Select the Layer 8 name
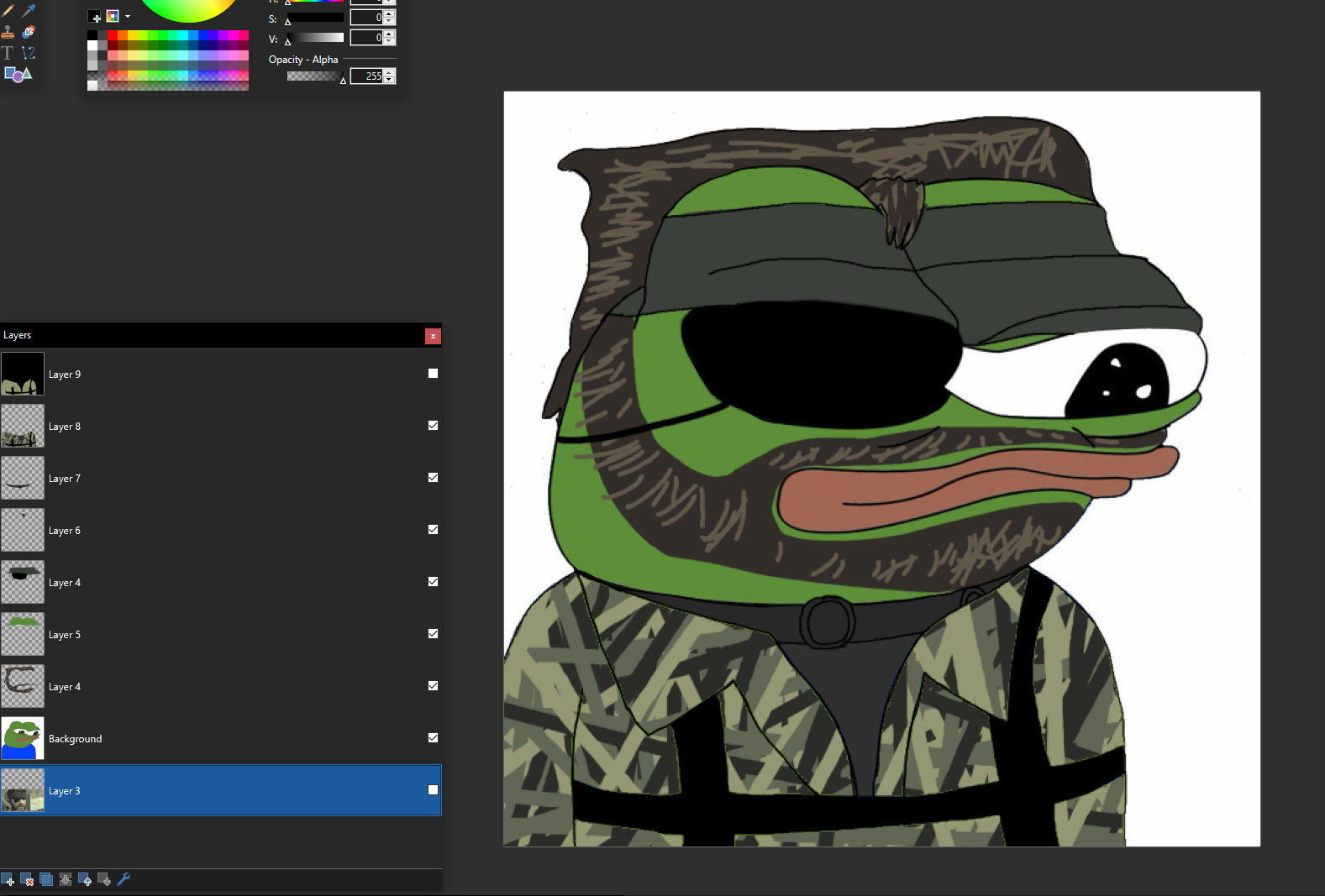The image size is (1325, 896). point(65,427)
